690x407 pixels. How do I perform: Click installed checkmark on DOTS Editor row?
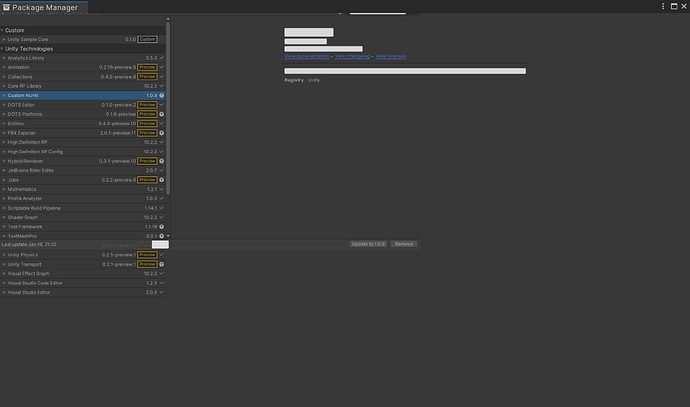(x=161, y=105)
